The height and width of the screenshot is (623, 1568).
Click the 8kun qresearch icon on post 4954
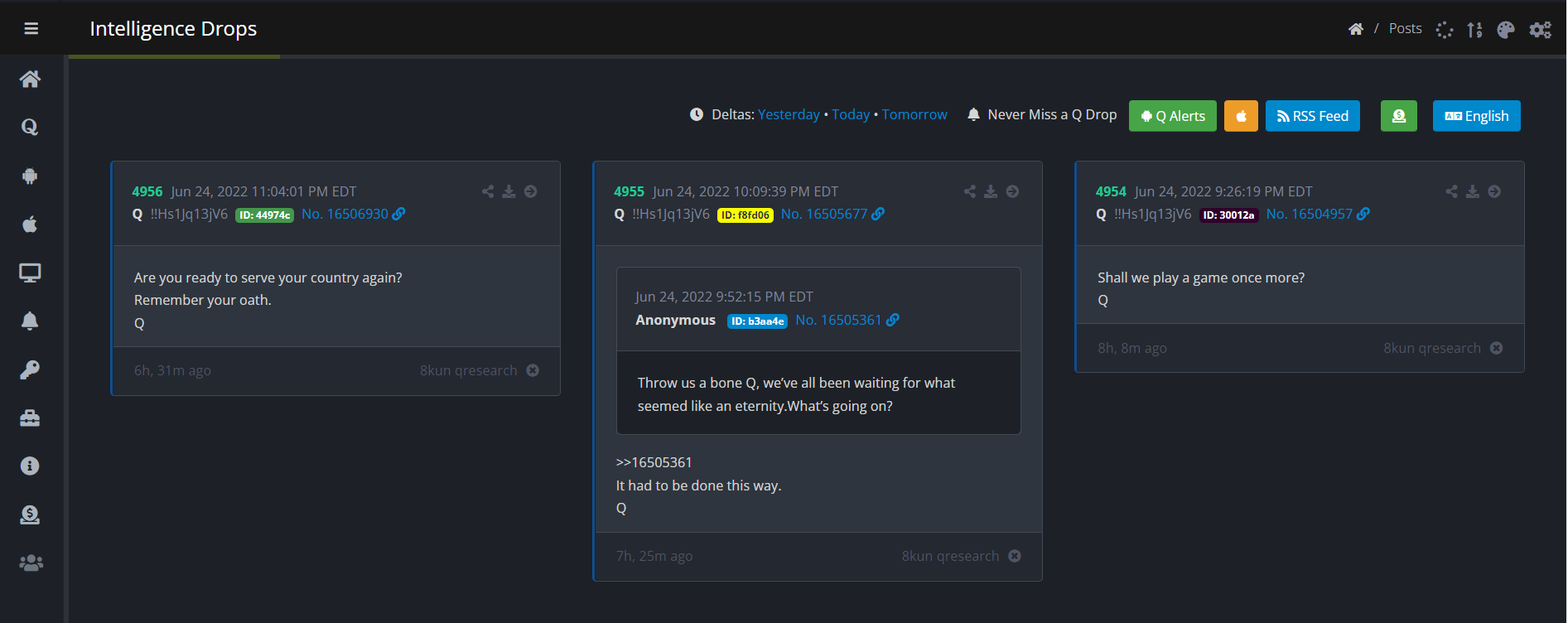1496,348
